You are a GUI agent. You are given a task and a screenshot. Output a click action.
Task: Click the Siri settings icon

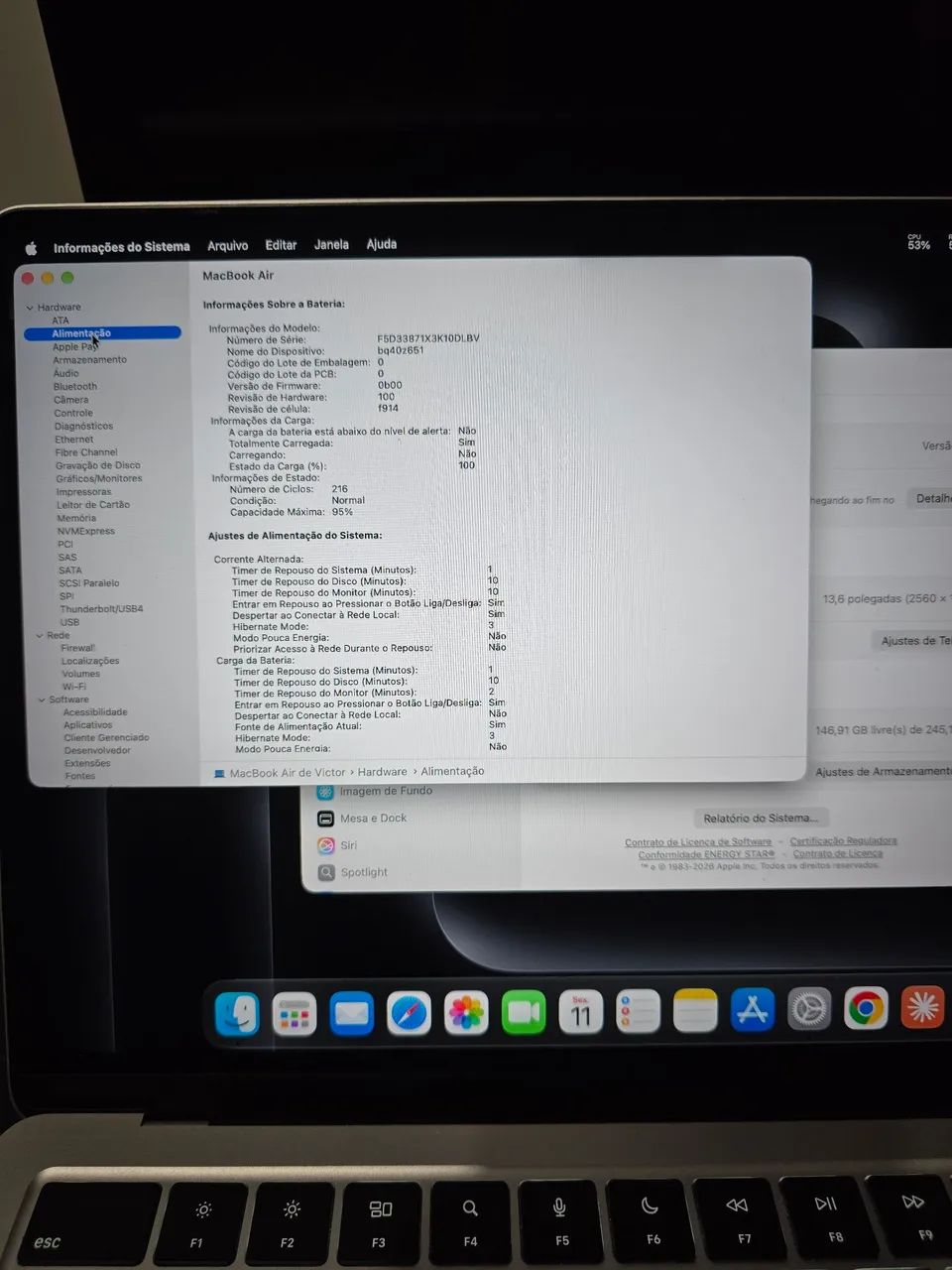coord(326,845)
